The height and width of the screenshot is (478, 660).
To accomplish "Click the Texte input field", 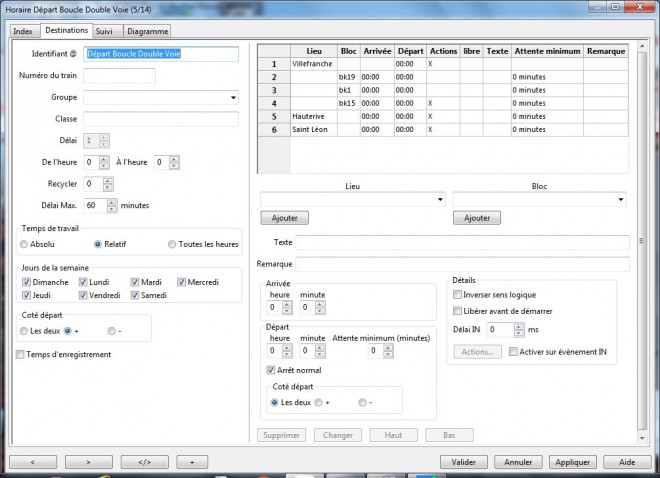I will (463, 243).
